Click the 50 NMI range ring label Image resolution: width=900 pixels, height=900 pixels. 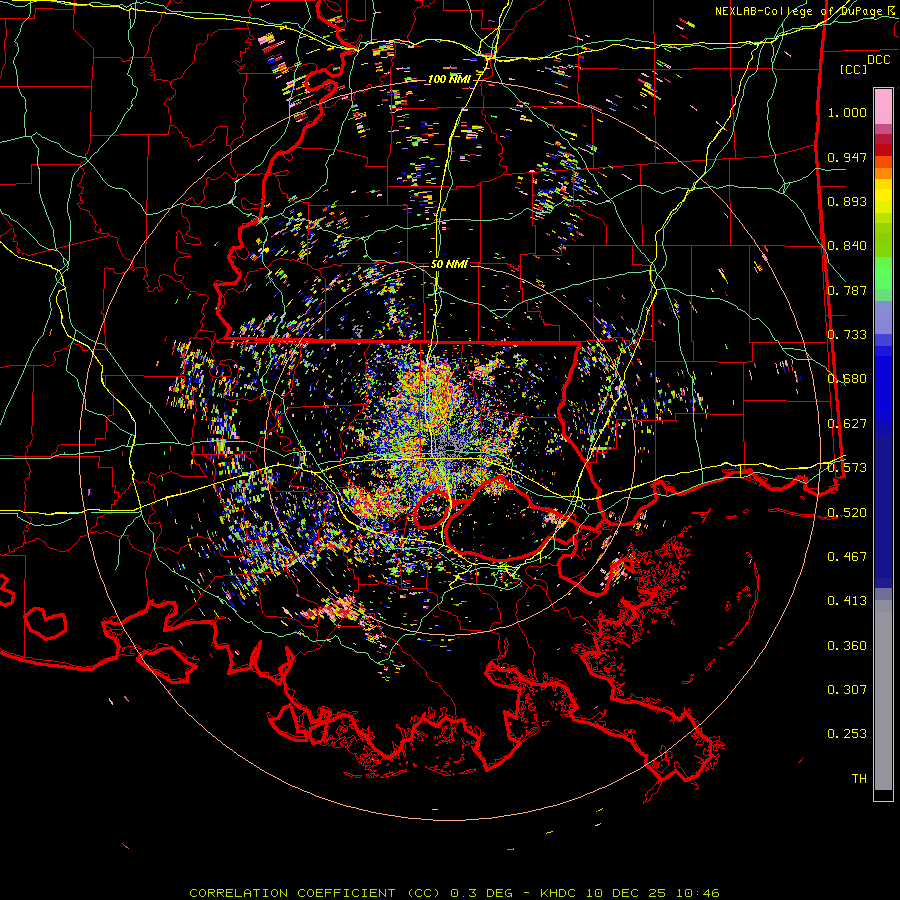click(449, 264)
